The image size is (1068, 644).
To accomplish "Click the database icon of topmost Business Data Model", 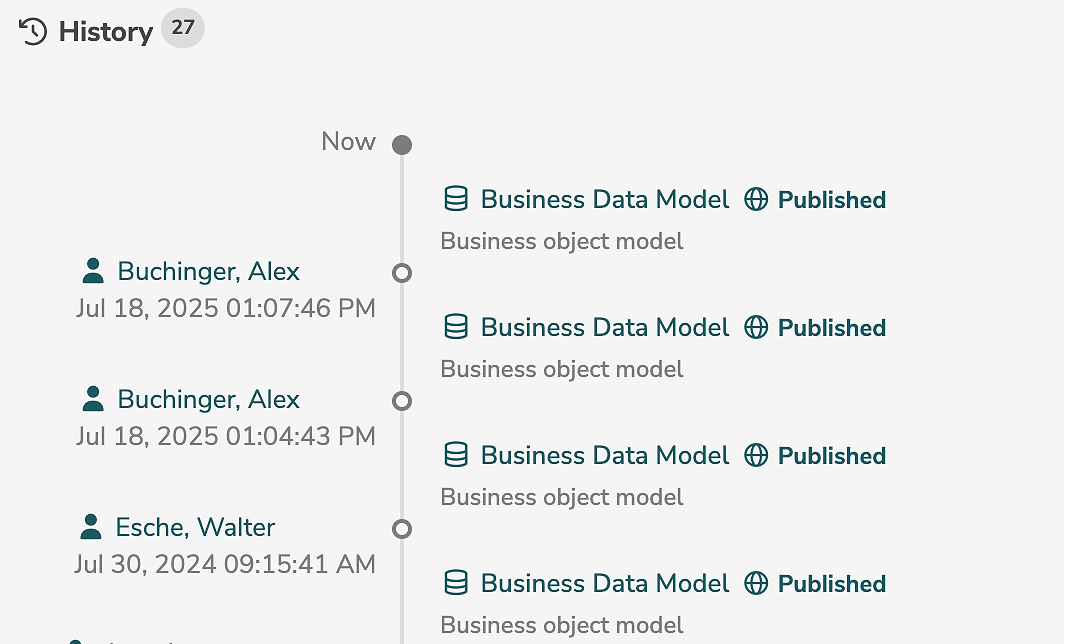I will click(x=456, y=200).
